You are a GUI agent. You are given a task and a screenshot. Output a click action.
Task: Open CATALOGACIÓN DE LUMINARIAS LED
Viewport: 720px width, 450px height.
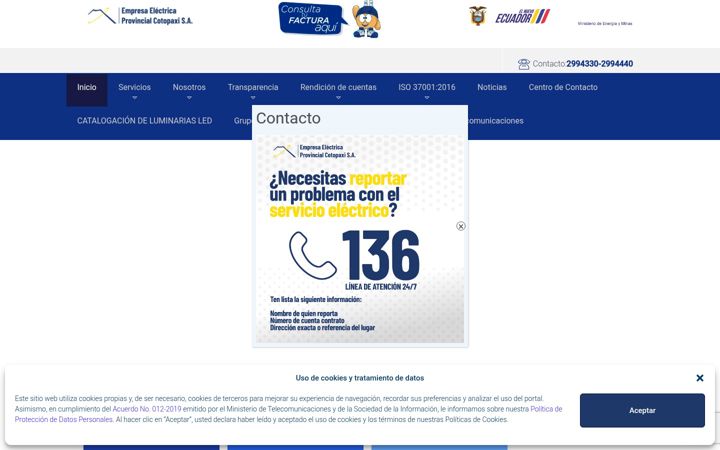tap(145, 121)
